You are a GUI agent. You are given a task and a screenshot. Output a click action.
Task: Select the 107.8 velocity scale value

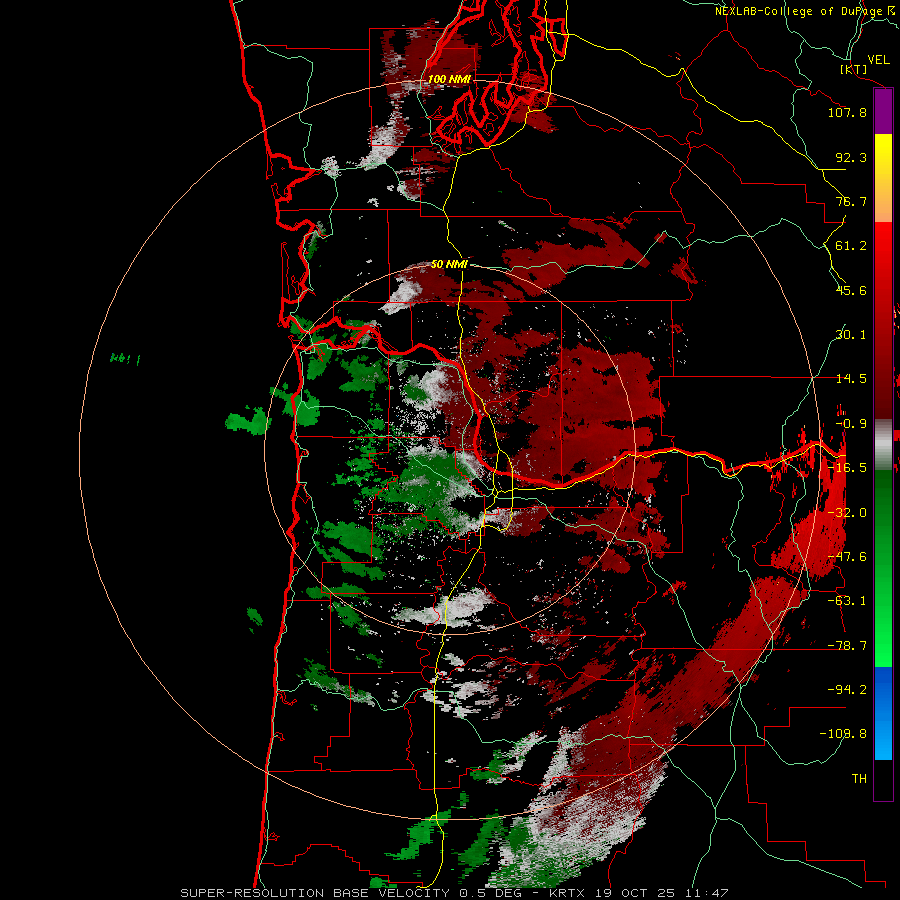click(x=847, y=112)
